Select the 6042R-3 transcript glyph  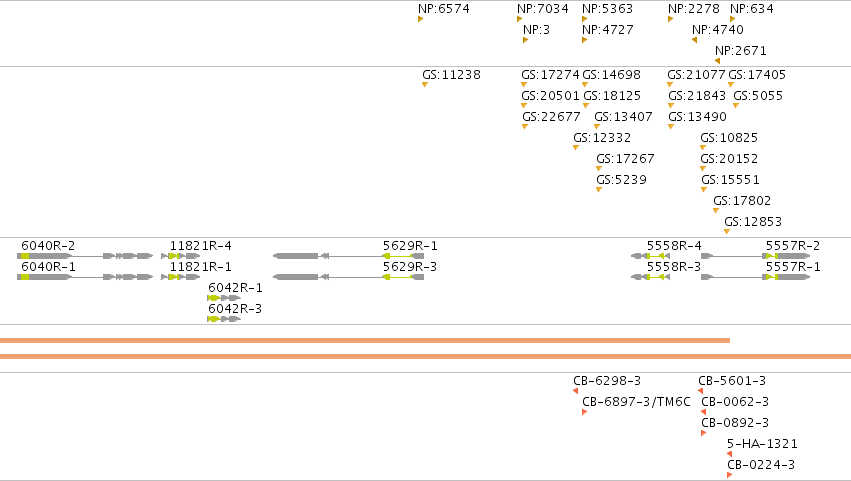click(224, 319)
